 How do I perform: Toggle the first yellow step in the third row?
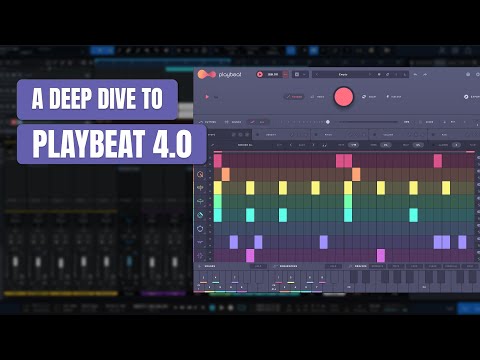pyautogui.click(x=218, y=188)
